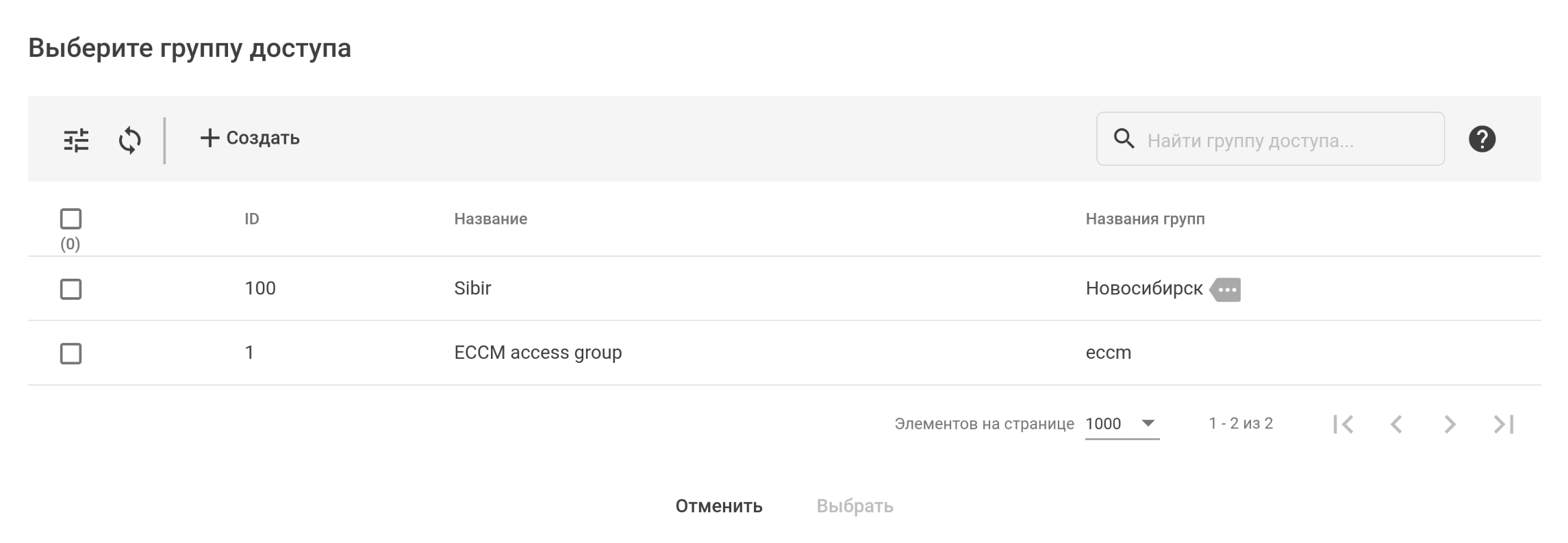Go to the first page
The width and height of the screenshot is (1568, 543).
(1343, 425)
